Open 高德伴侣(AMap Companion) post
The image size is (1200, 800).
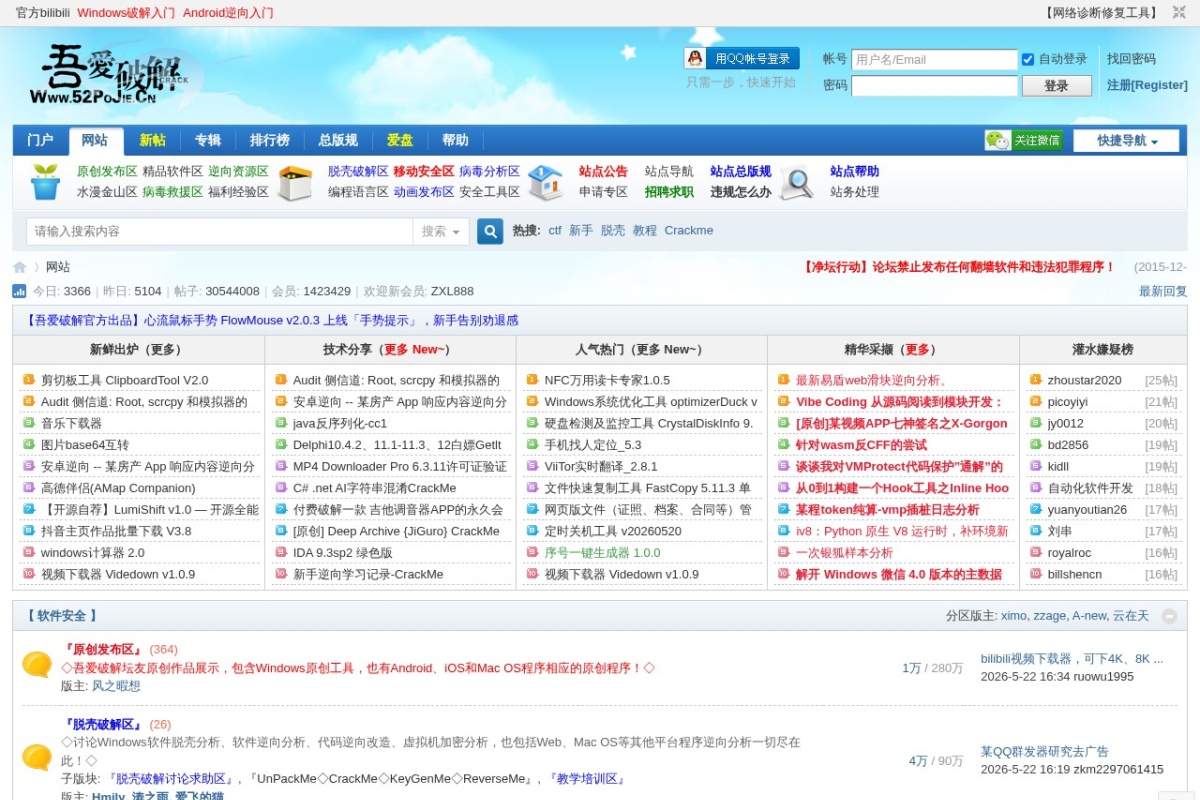coord(118,488)
